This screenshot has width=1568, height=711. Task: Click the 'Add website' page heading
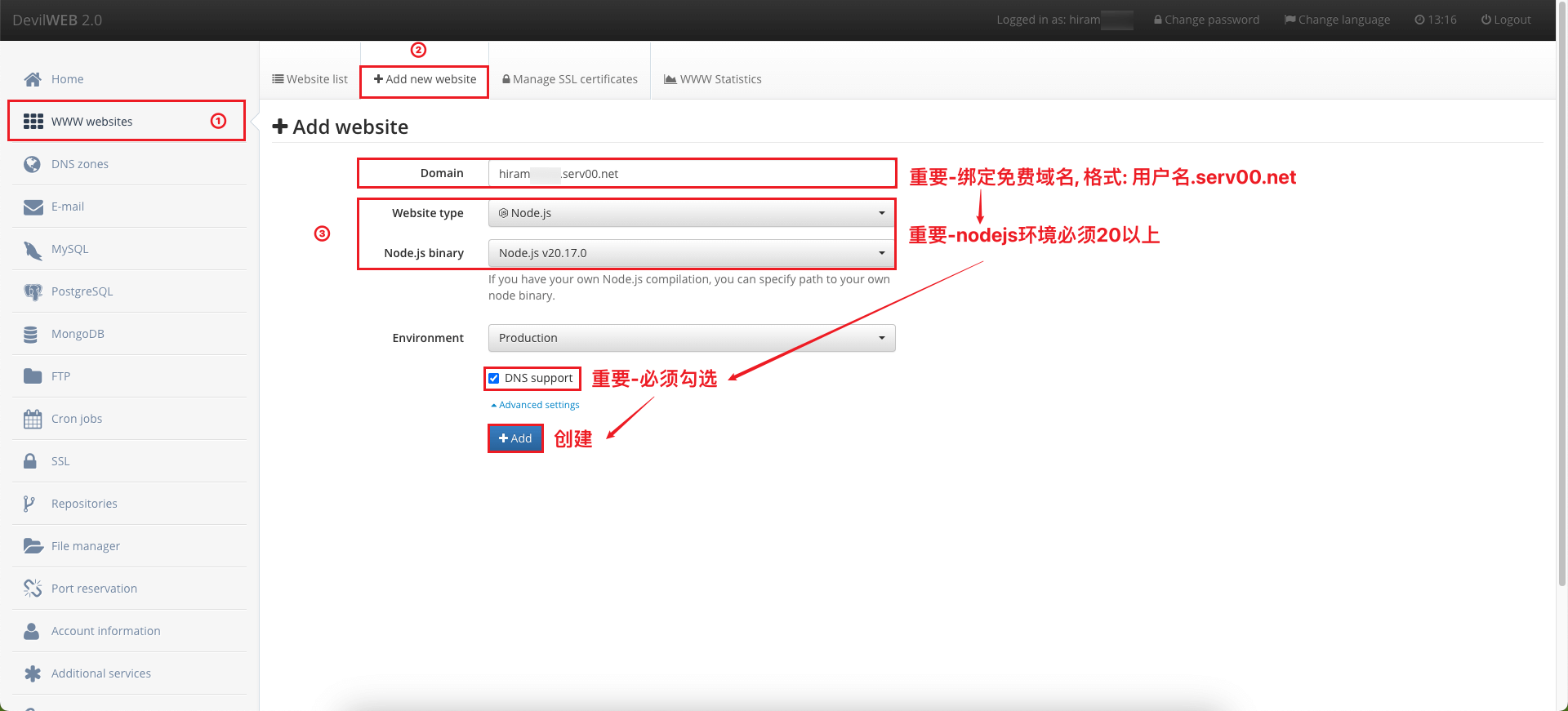click(341, 127)
